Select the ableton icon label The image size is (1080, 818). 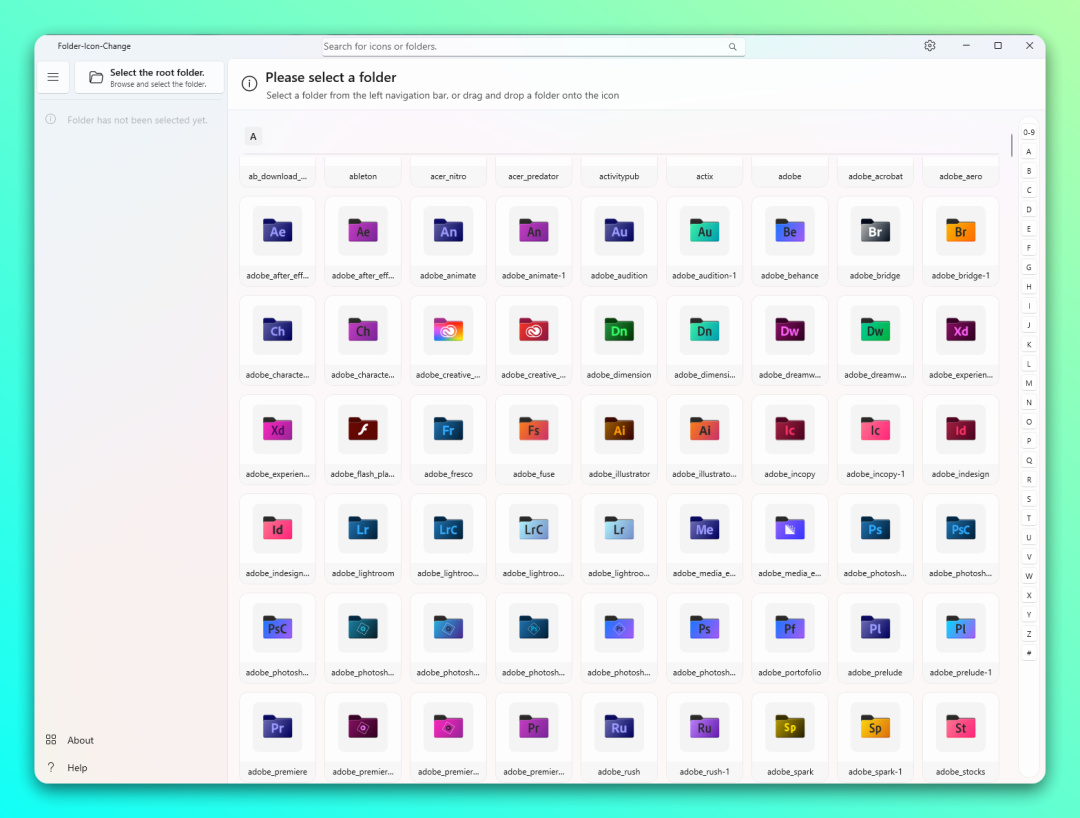pyautogui.click(x=363, y=176)
